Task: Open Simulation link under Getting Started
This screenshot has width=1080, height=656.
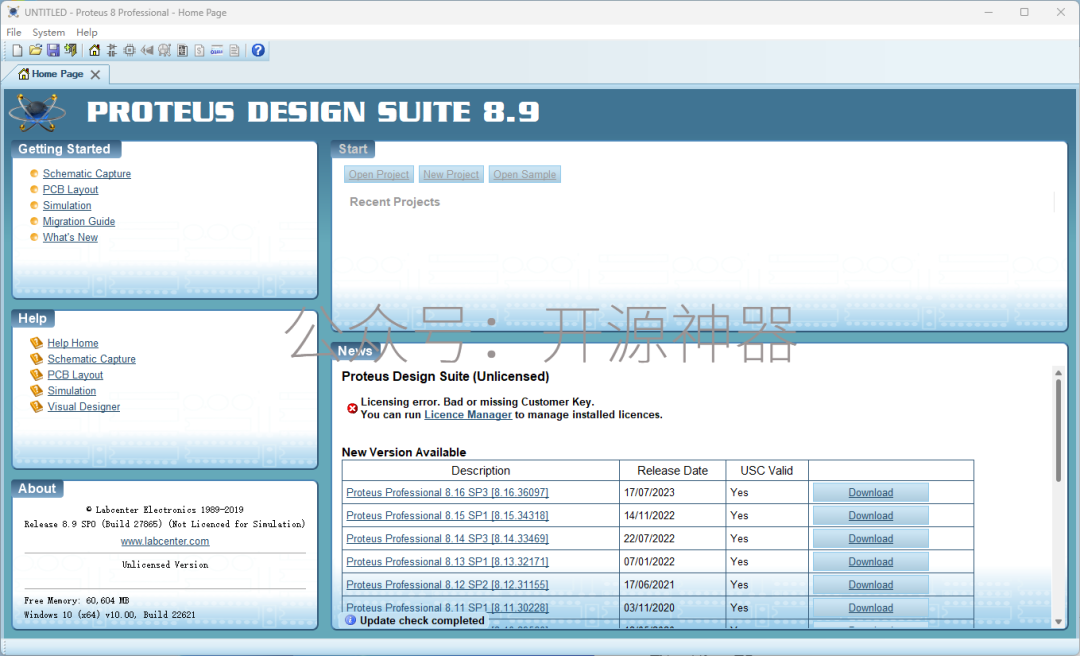Action: click(x=67, y=205)
